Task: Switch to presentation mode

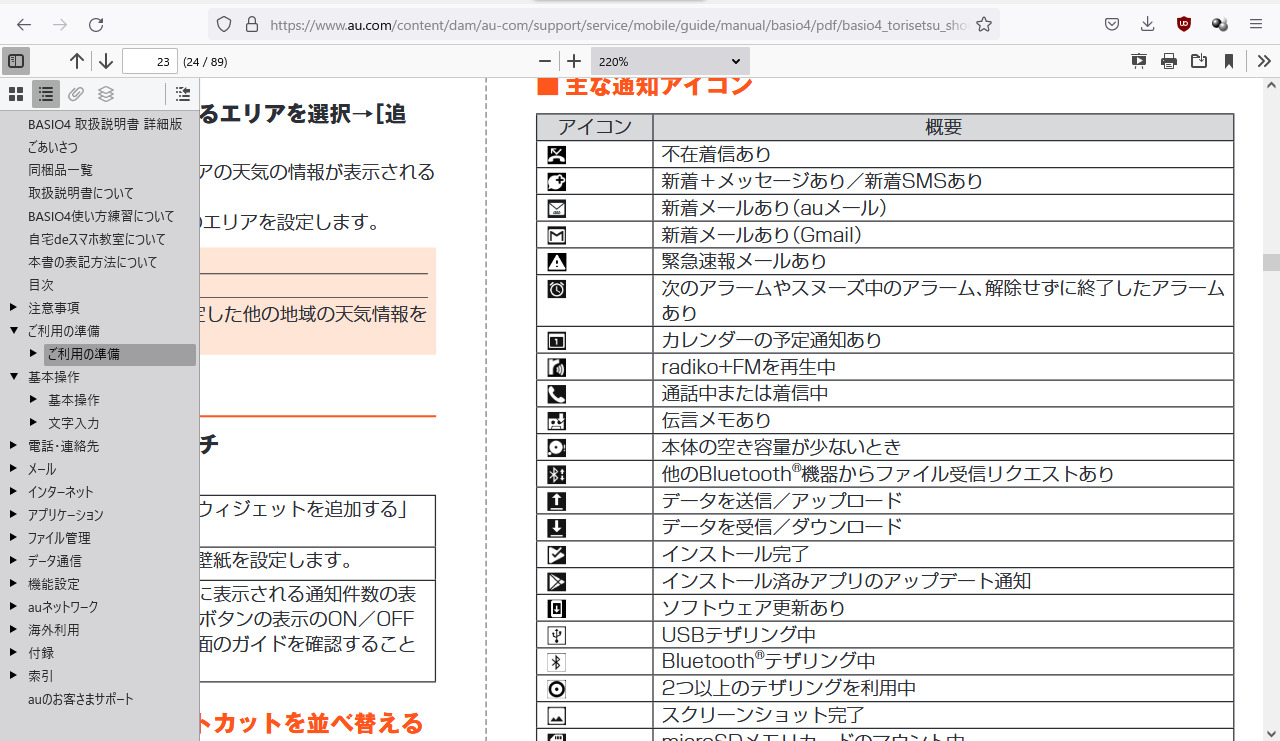Action: tap(1138, 61)
